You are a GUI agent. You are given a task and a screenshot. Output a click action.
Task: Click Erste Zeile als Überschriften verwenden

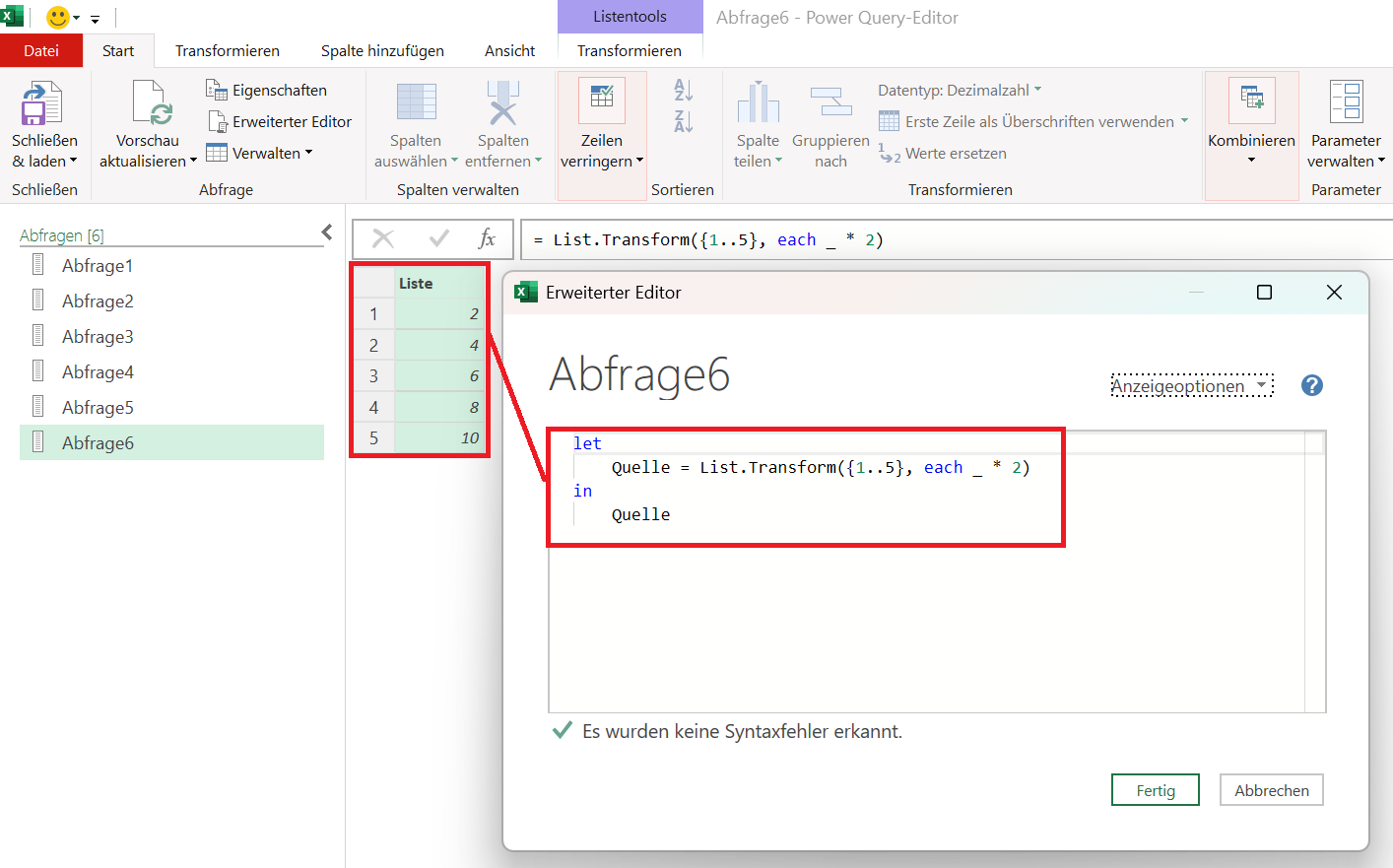click(1032, 121)
